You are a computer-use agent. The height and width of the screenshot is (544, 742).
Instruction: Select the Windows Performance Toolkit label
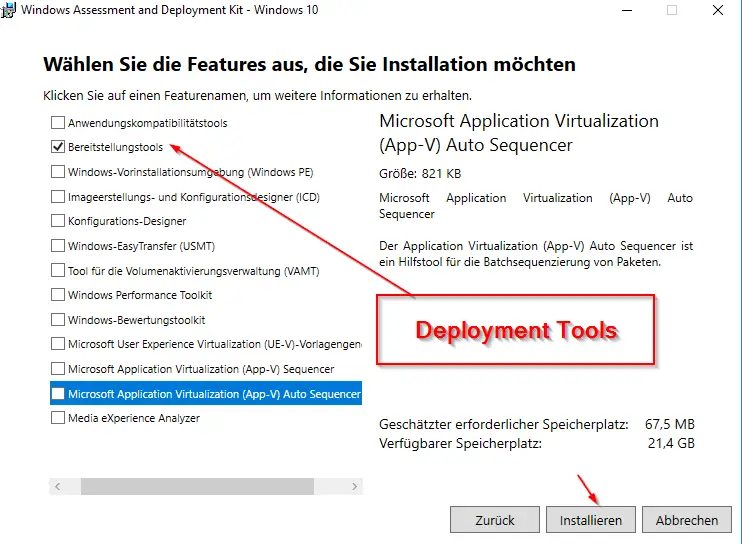[x=140, y=295]
